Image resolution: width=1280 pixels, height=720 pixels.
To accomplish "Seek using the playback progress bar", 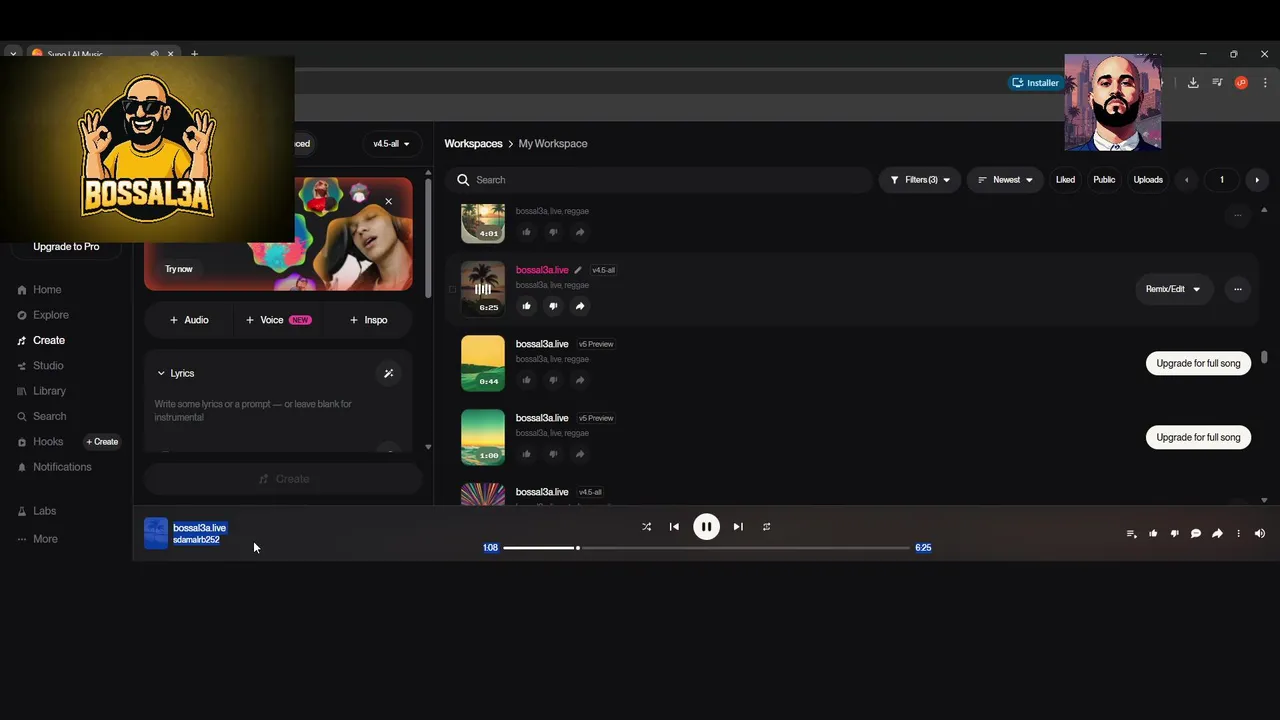I will pyautogui.click(x=706, y=548).
